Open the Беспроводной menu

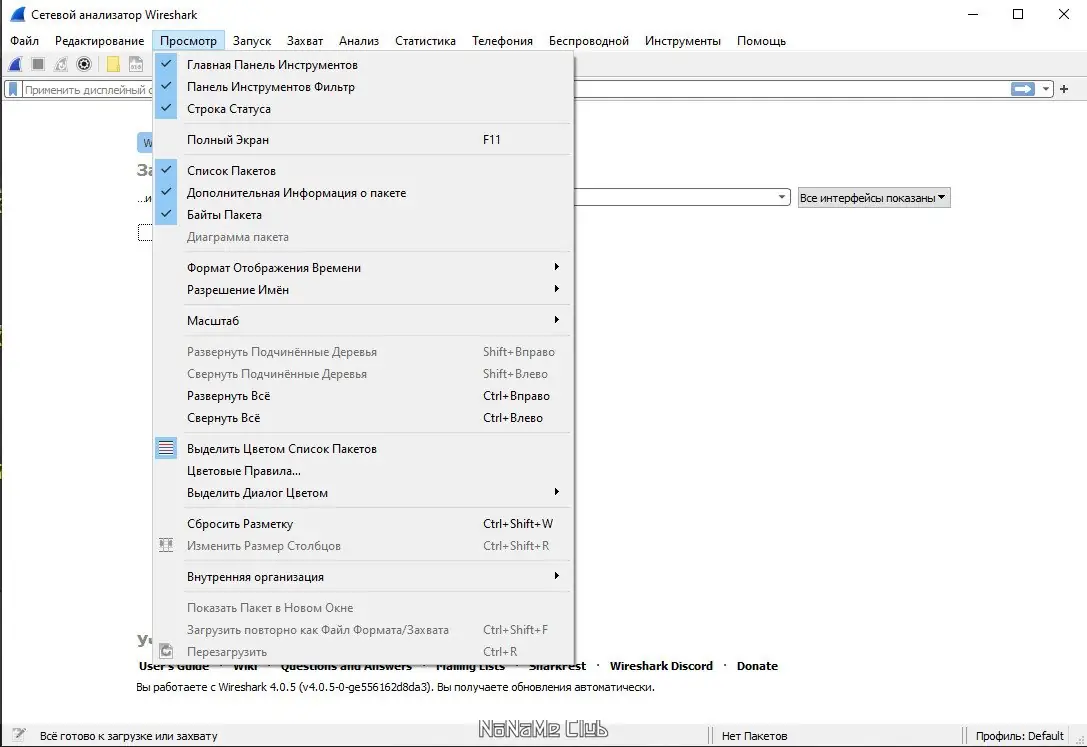589,41
